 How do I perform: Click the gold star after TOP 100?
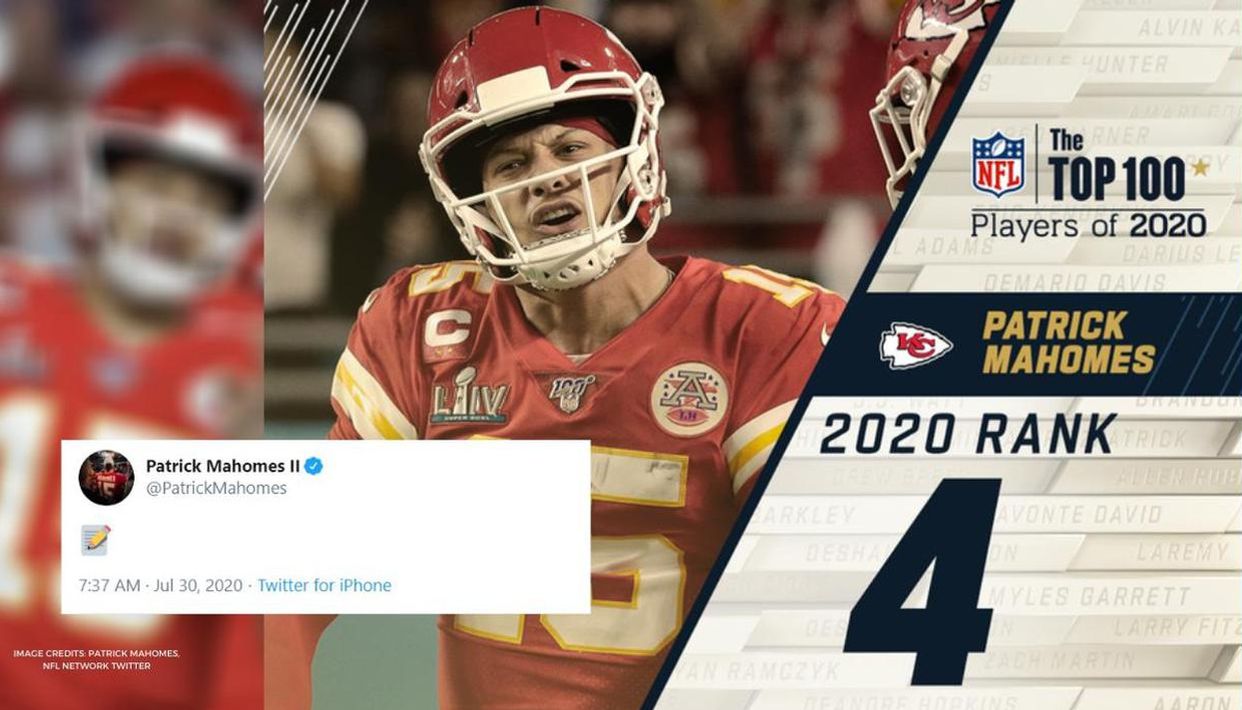coord(1199,166)
